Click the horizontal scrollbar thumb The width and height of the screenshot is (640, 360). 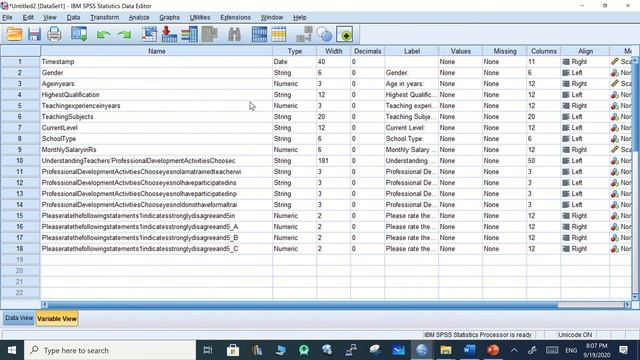303,304
